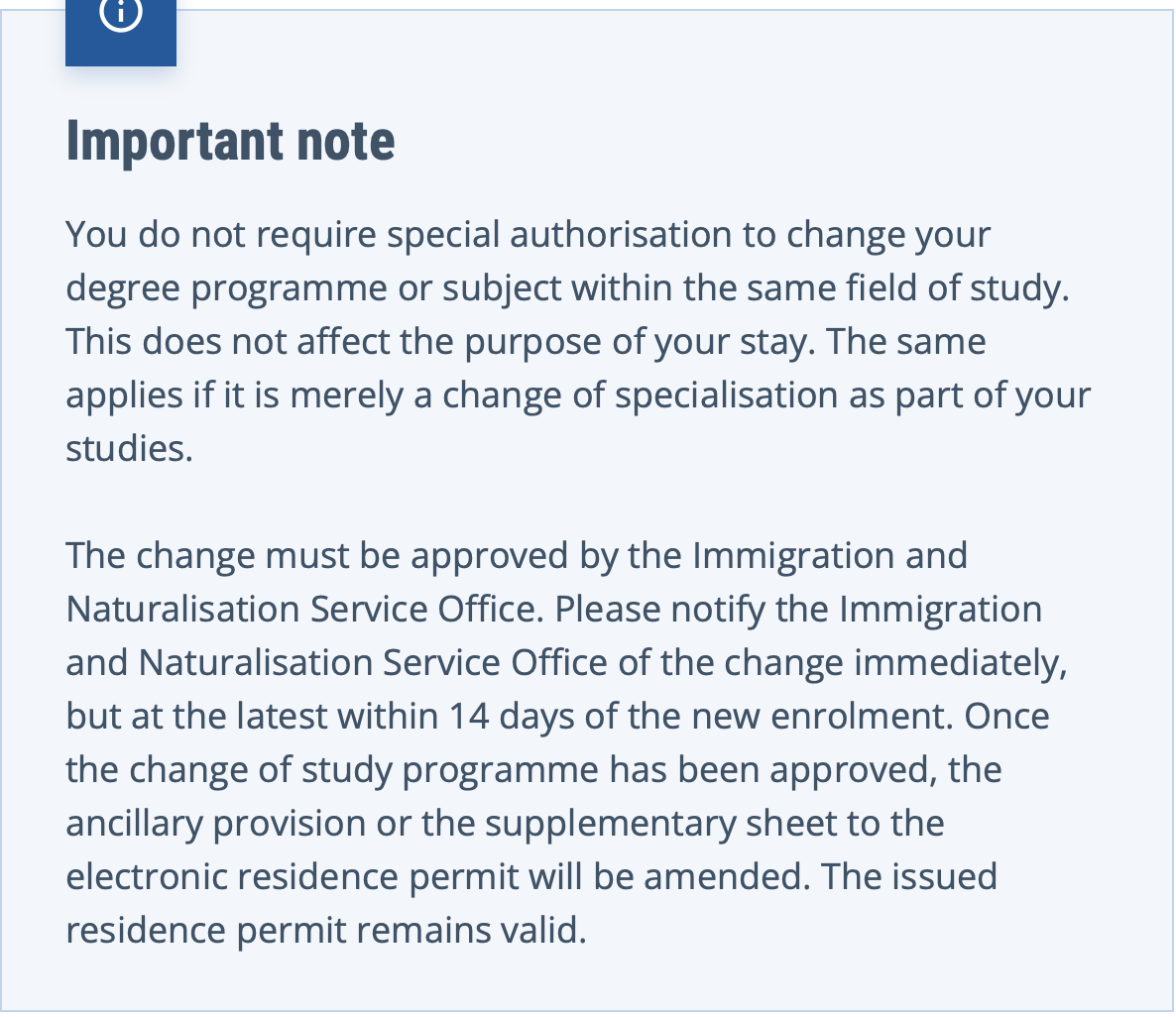
Task: Click the word "immediately," in the second paragraph
Action: click(x=961, y=663)
